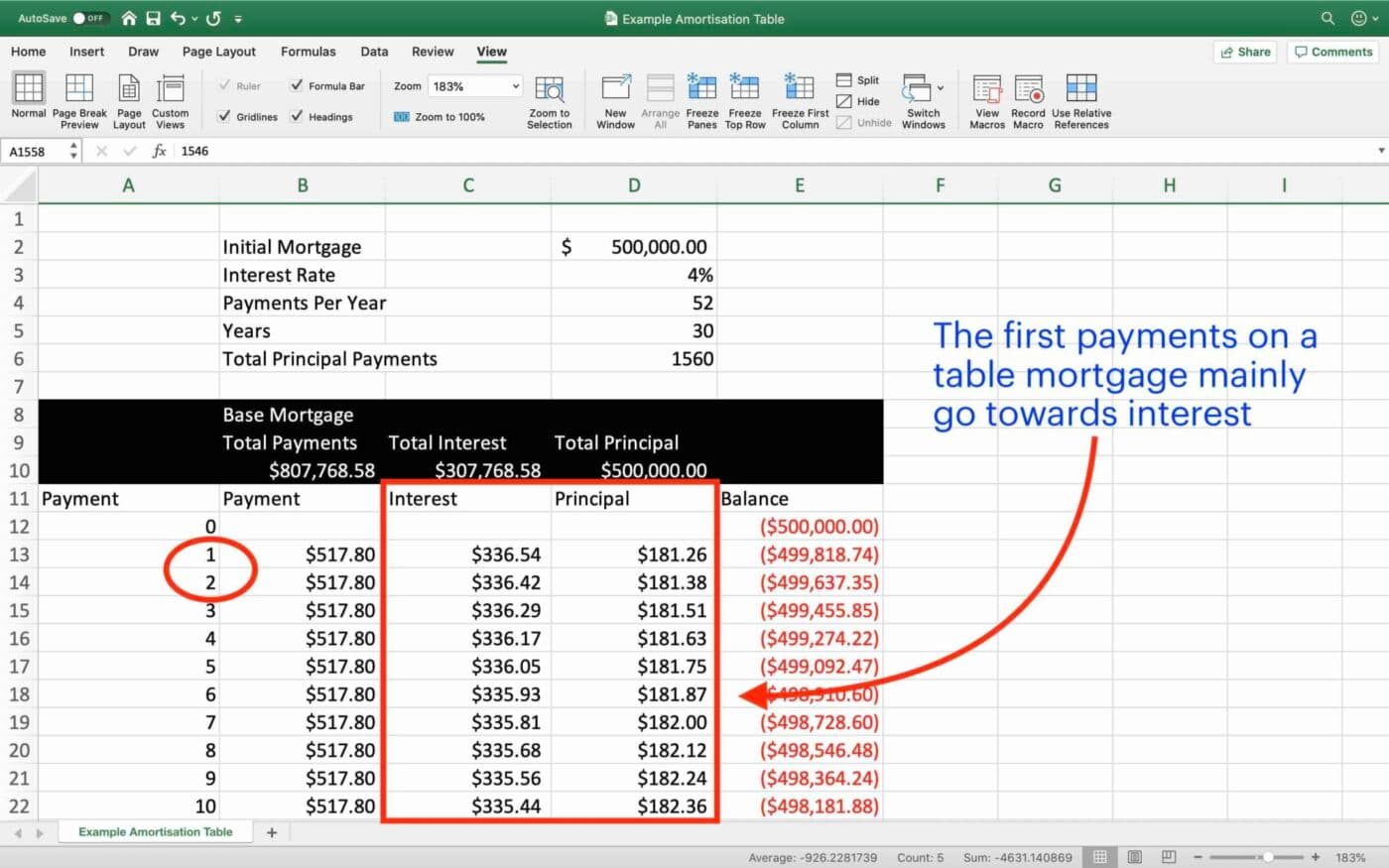The image size is (1389, 868).
Task: Open Custom Views
Action: pyautogui.click(x=170, y=99)
